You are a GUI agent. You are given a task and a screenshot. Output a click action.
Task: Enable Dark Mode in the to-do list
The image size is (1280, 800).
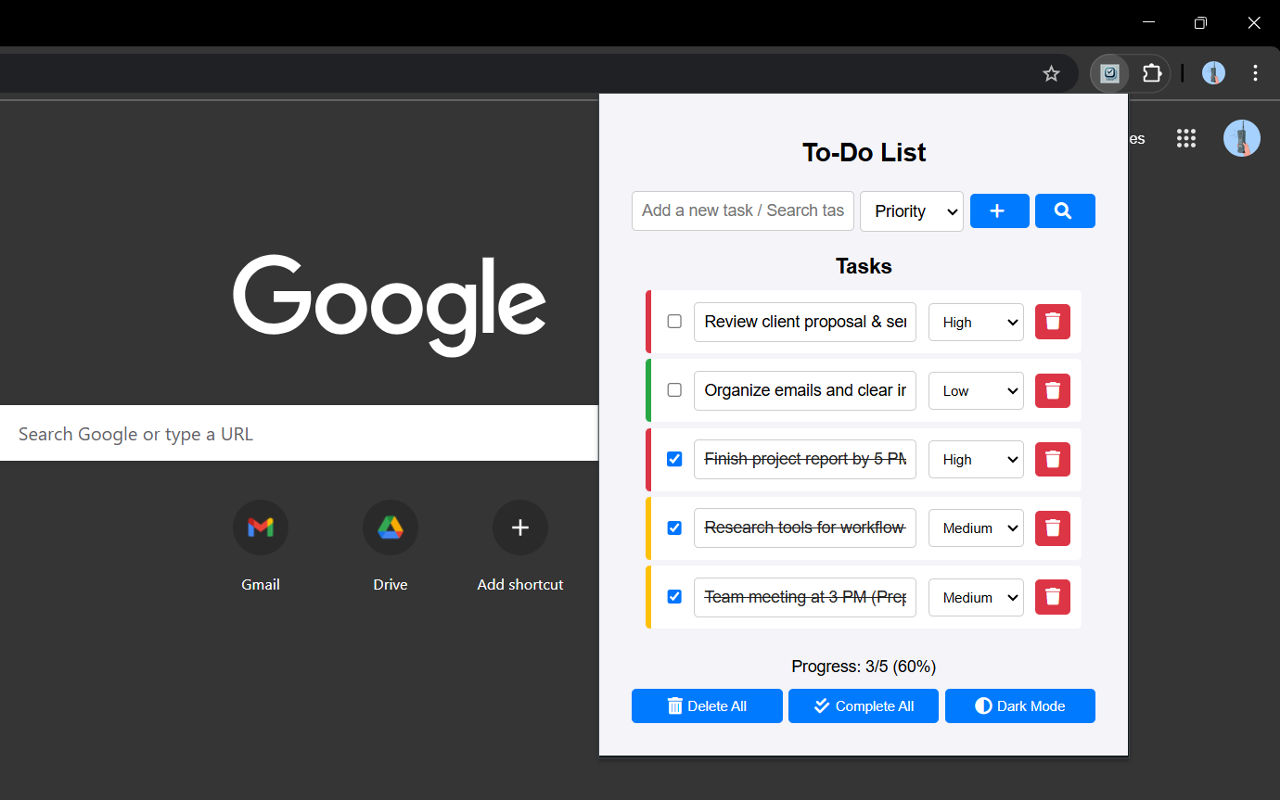[x=1020, y=706]
